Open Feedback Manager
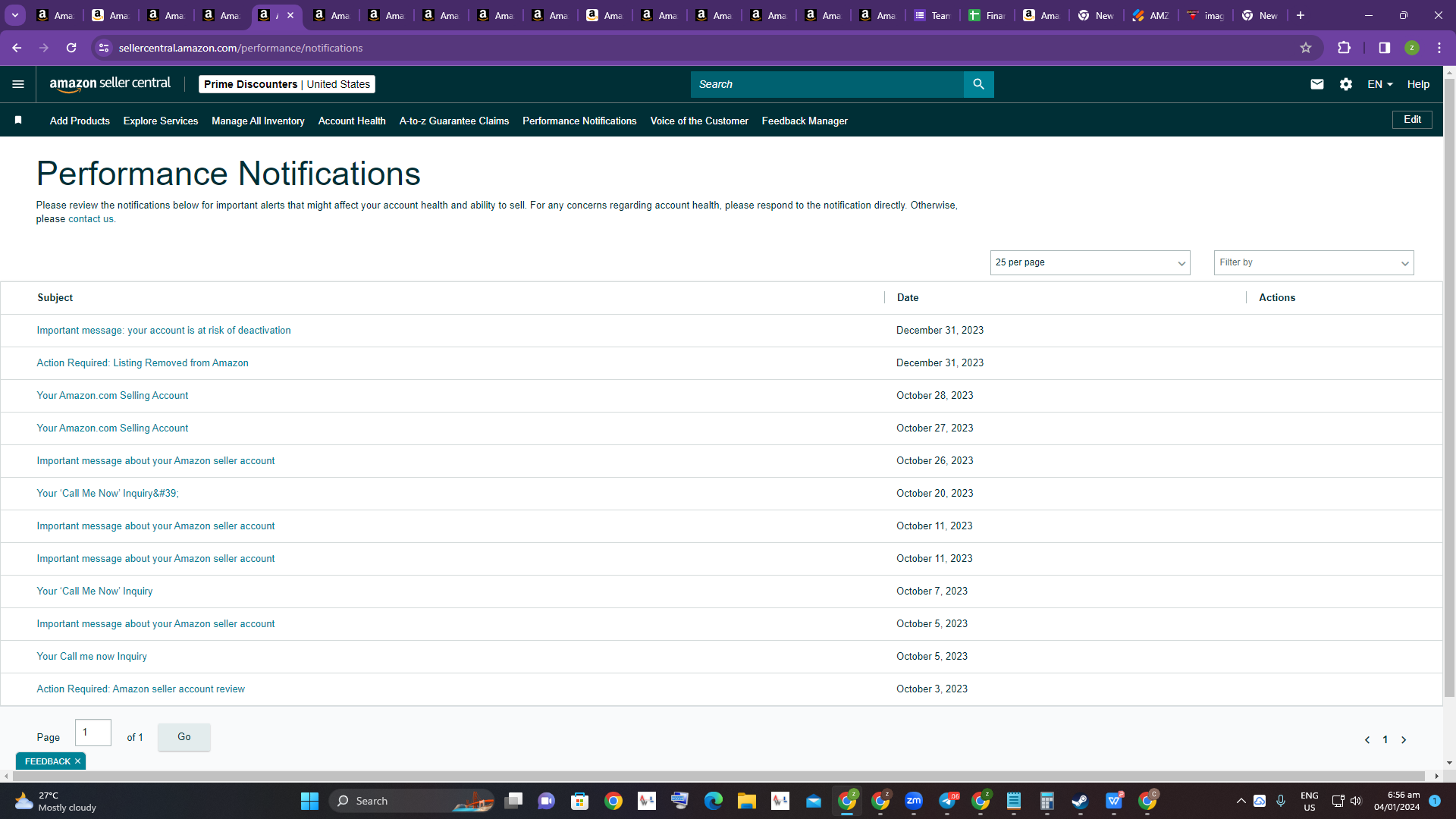1456x819 pixels. pos(805,121)
